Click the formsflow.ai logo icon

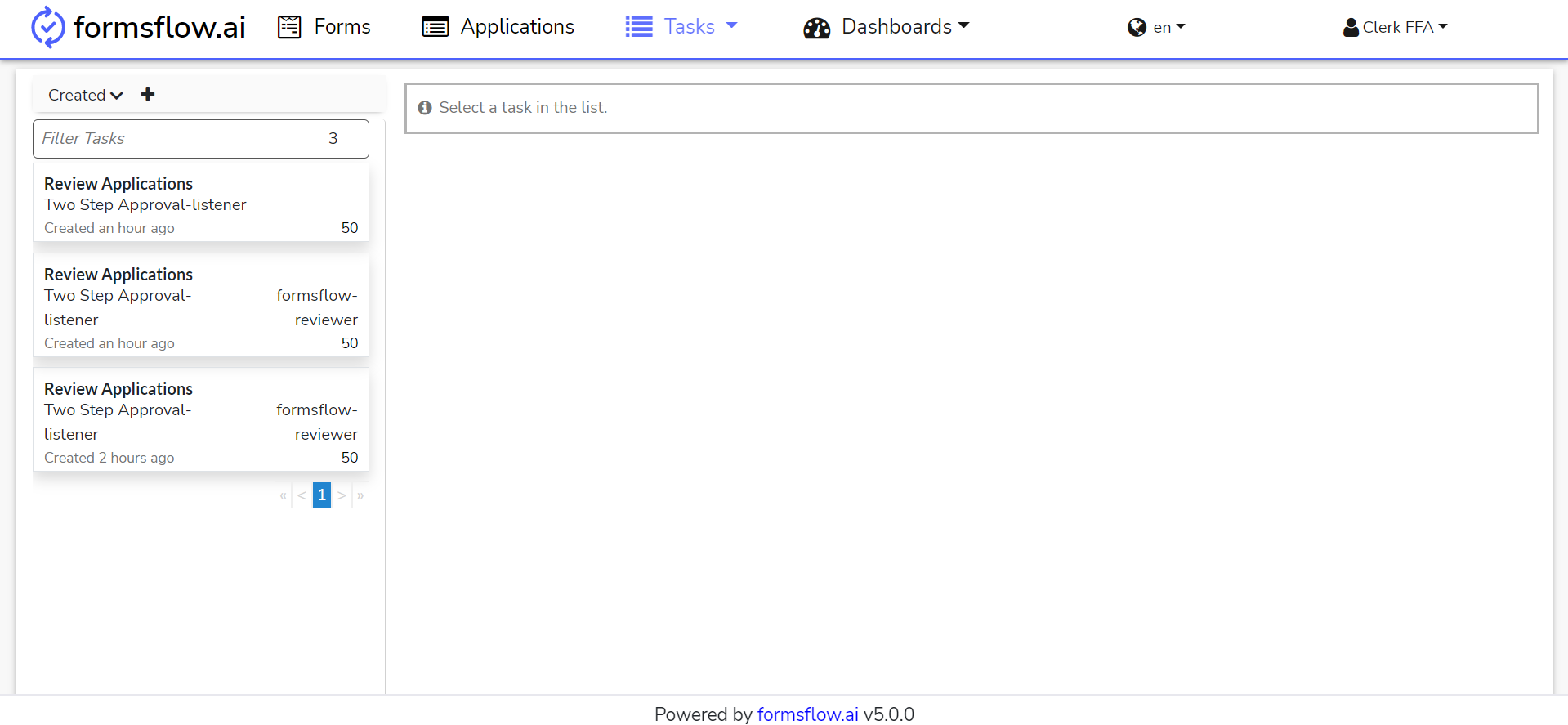coord(47,27)
